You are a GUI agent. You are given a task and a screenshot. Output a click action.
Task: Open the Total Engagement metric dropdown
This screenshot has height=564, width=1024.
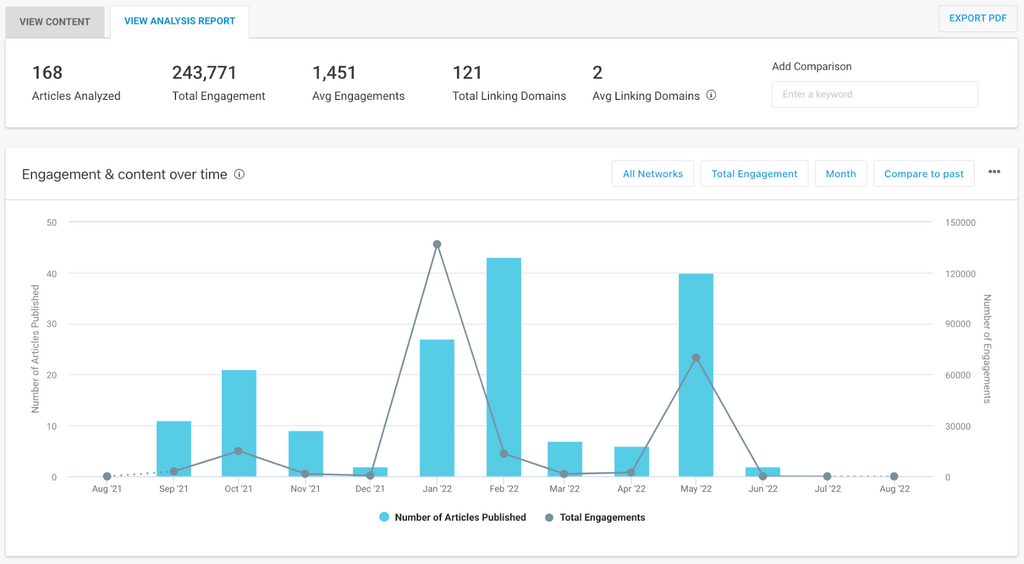point(754,174)
